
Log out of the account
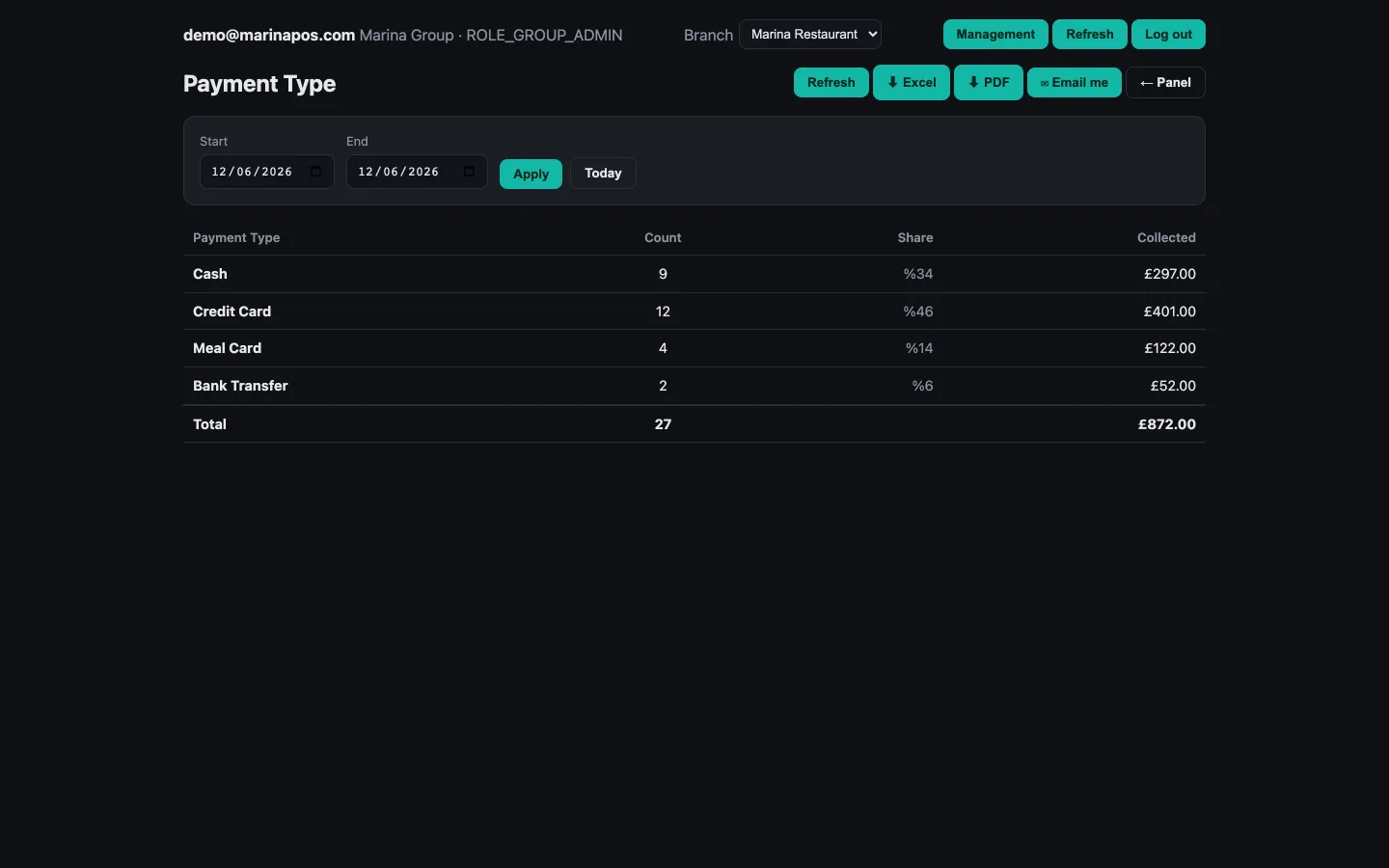tap(1168, 35)
